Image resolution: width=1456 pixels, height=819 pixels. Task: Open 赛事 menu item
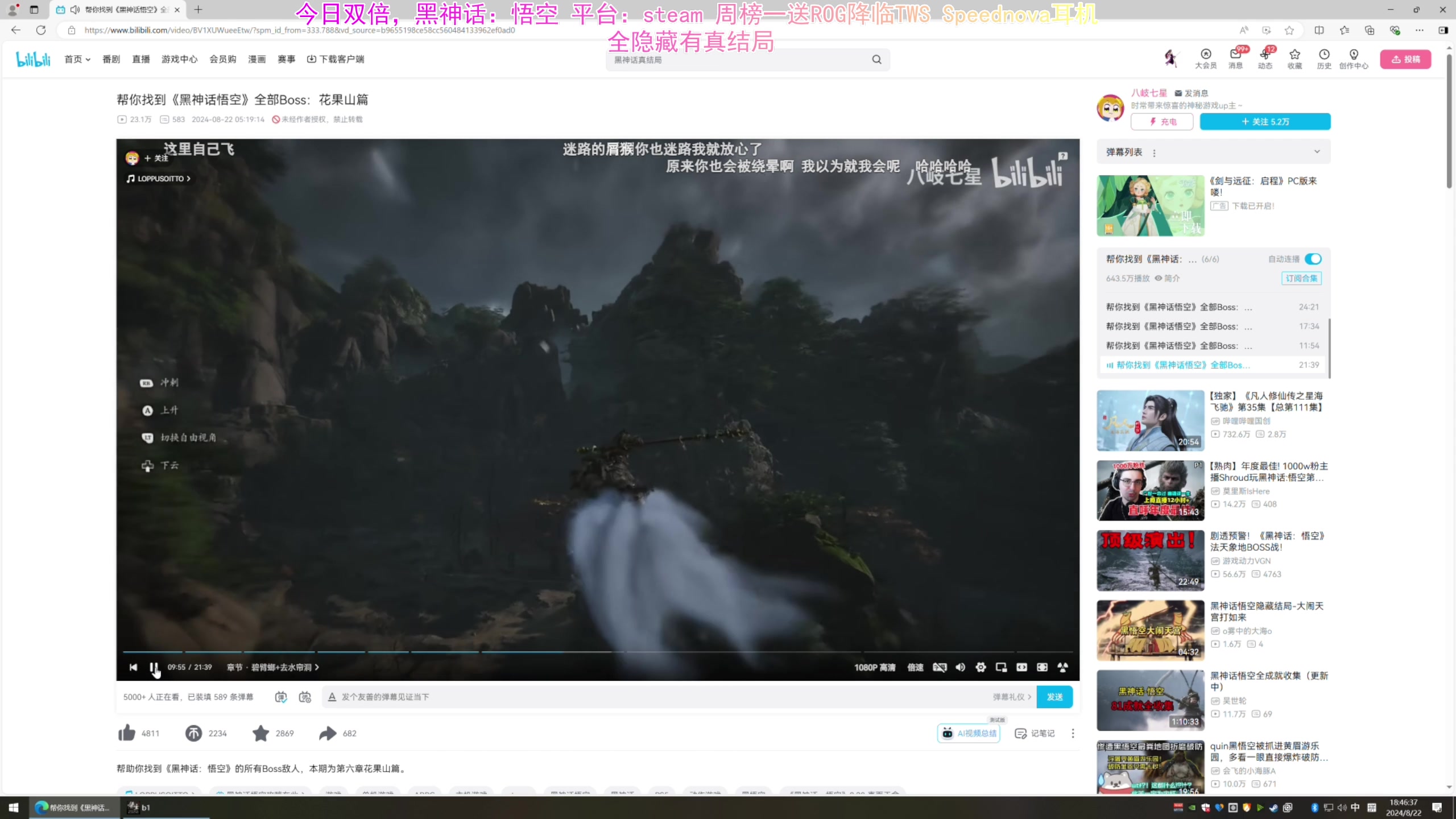[286, 59]
